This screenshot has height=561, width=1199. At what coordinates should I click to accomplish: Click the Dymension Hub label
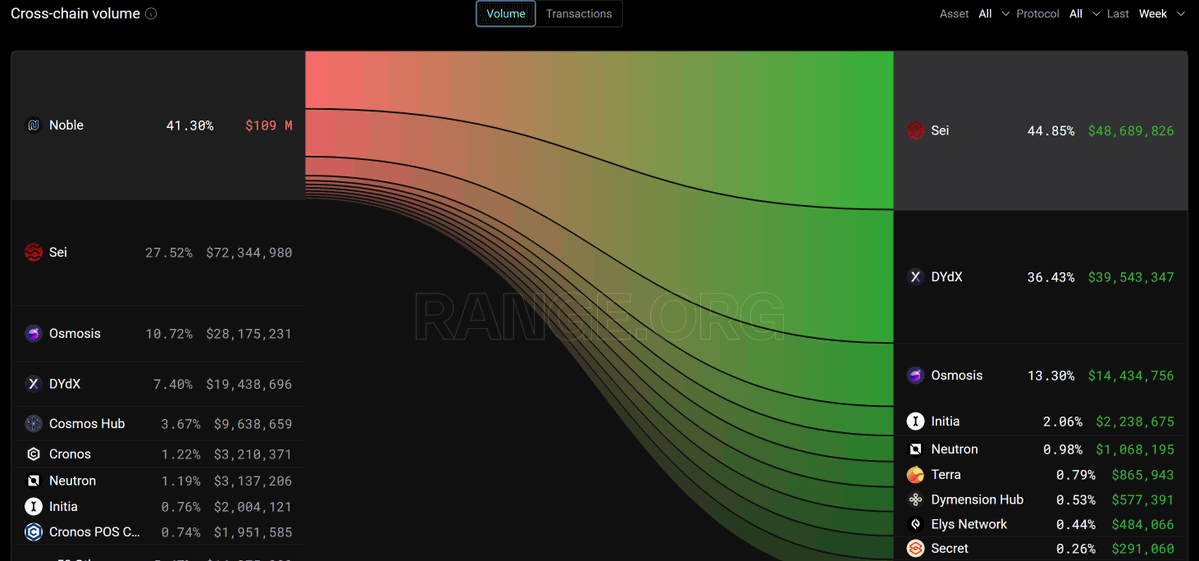tap(976, 500)
